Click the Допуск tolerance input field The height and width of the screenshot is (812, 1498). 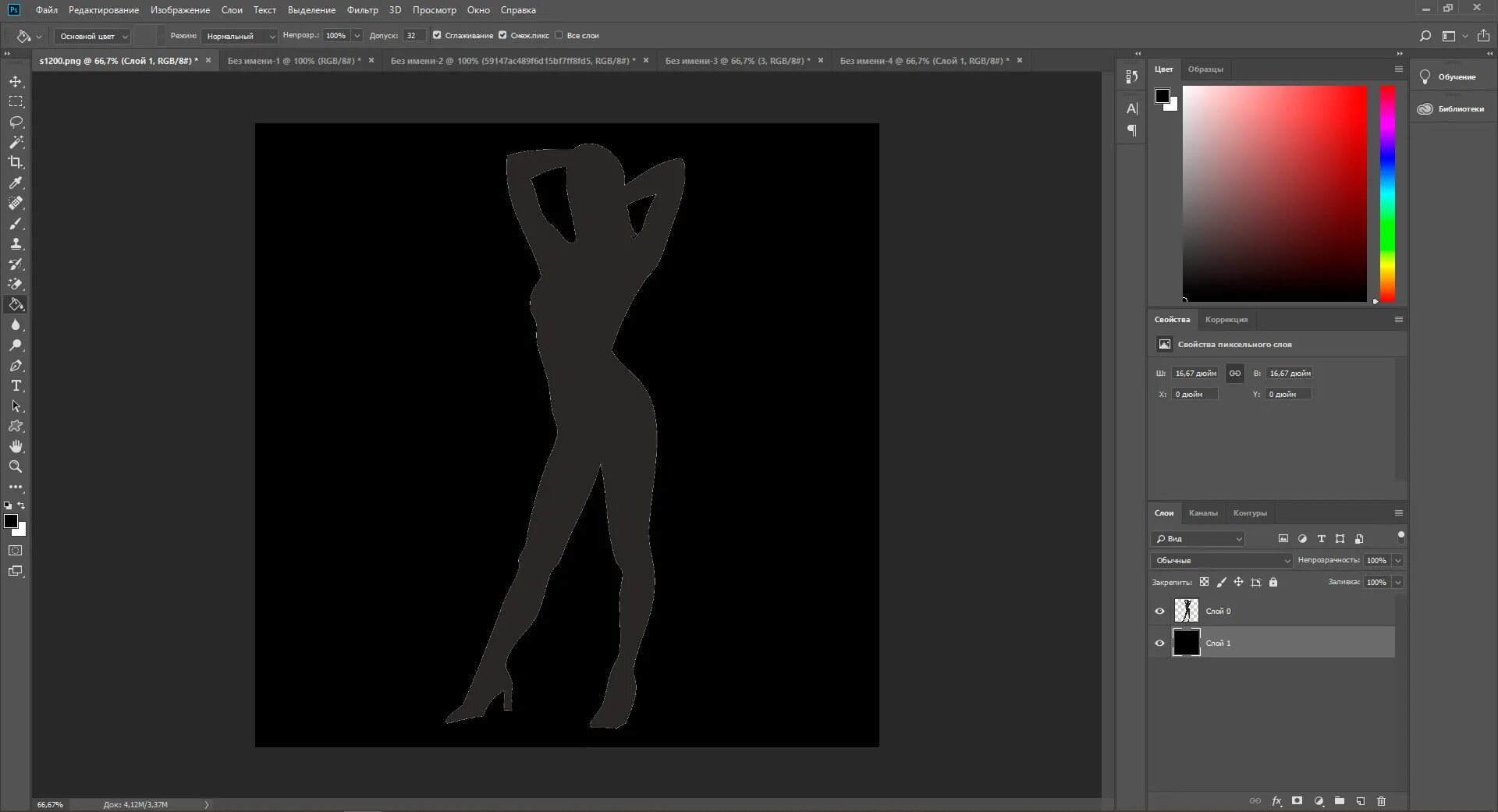[414, 36]
